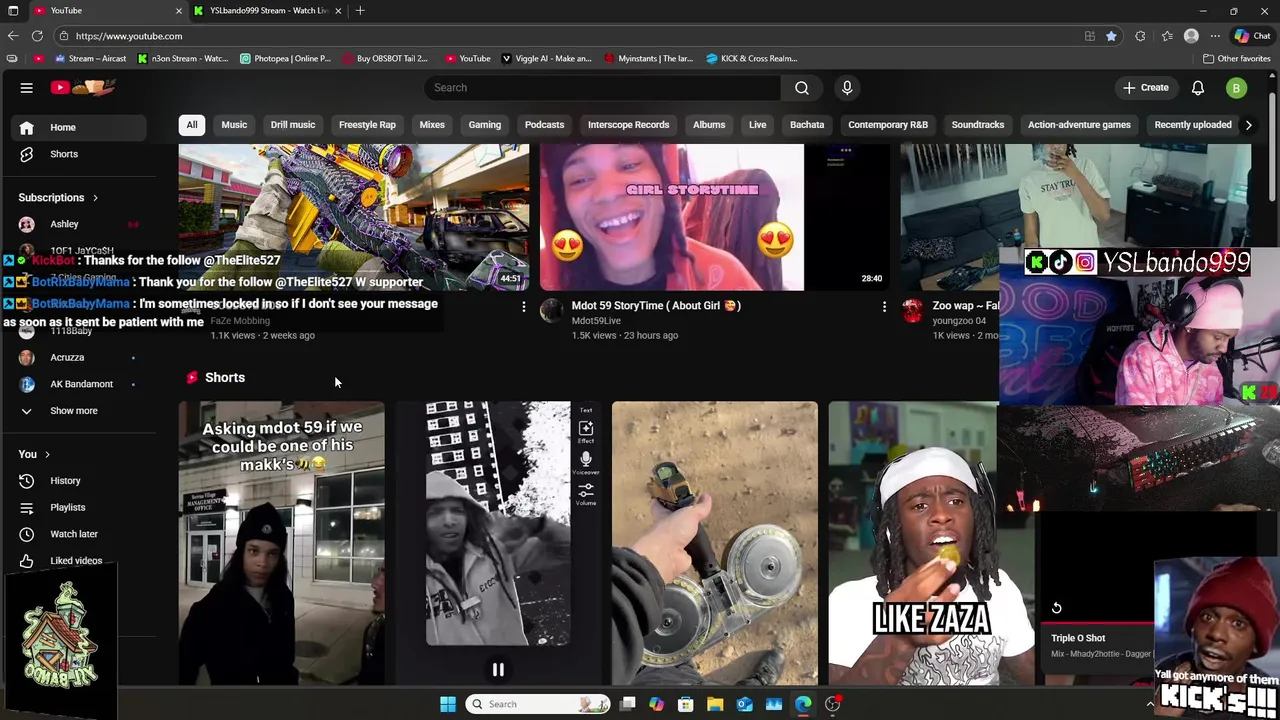
Task: Open more options for Mdot 59 StoryTime
Action: click(884, 307)
